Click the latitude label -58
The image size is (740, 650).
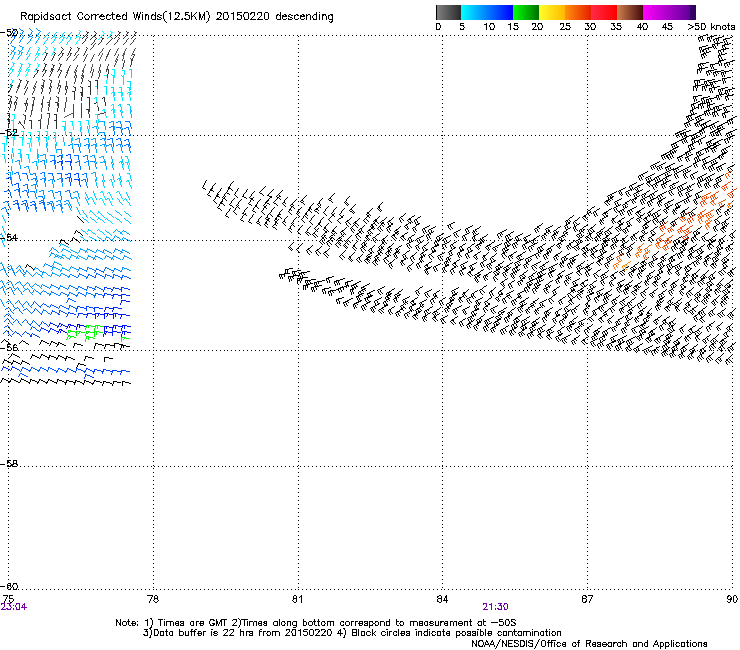click(x=9, y=464)
